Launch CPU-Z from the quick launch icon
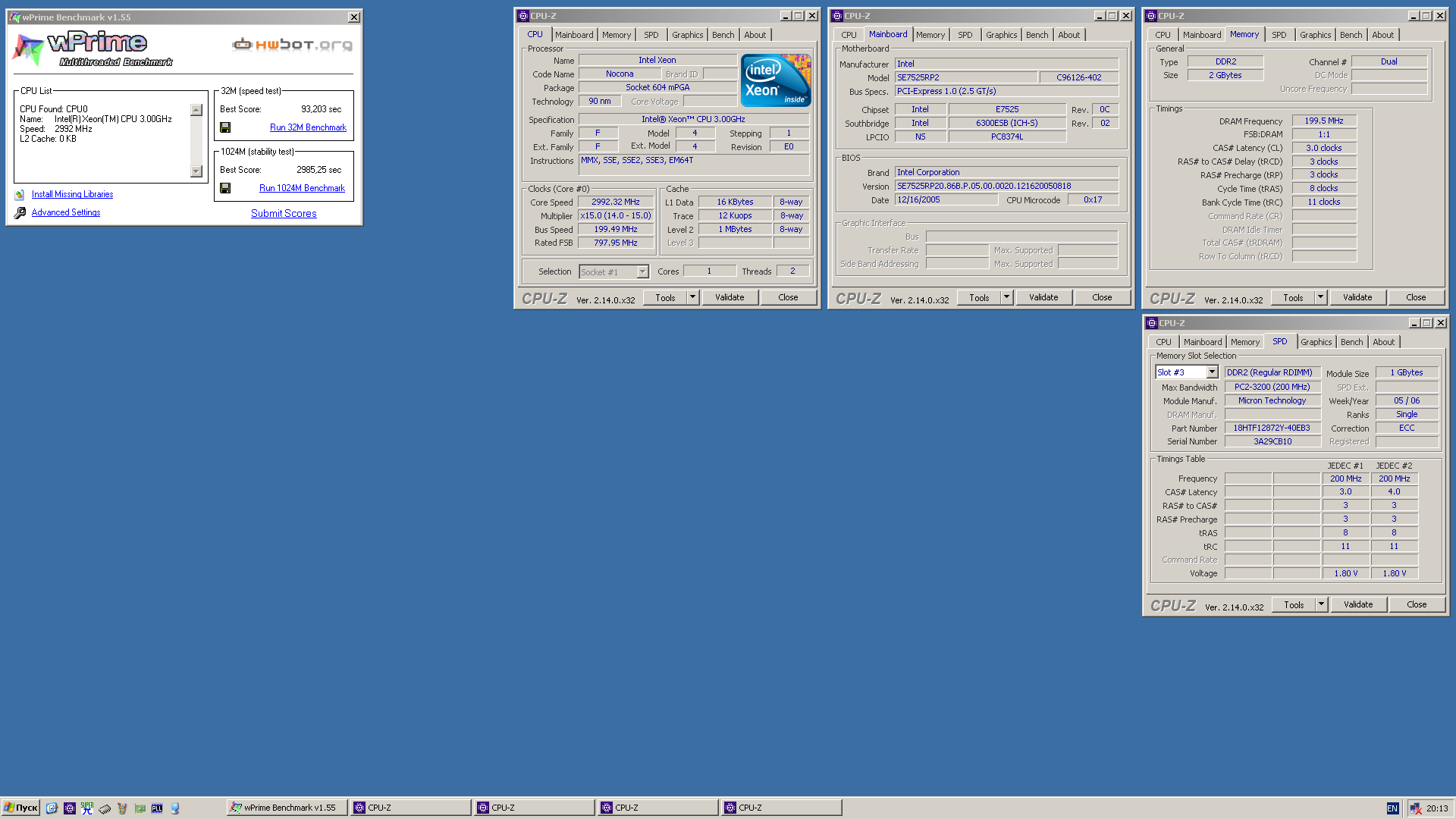The width and height of the screenshot is (1456, 819). (70, 808)
